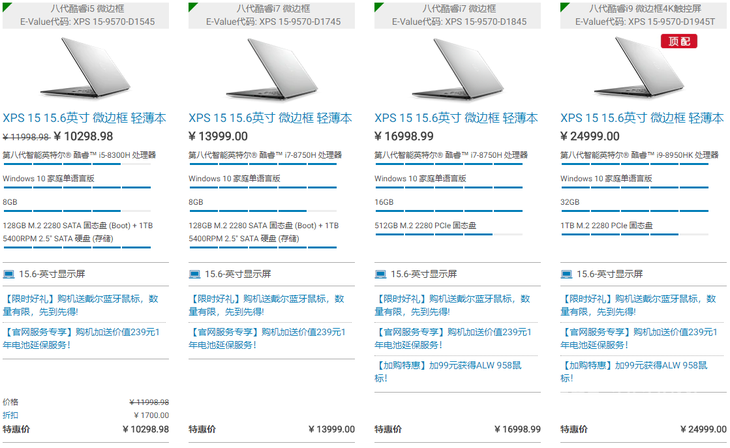Image resolution: width=730 pixels, height=448 pixels.
Task: Open the XPS 15 title priced ¥16998.99
Action: [456, 118]
